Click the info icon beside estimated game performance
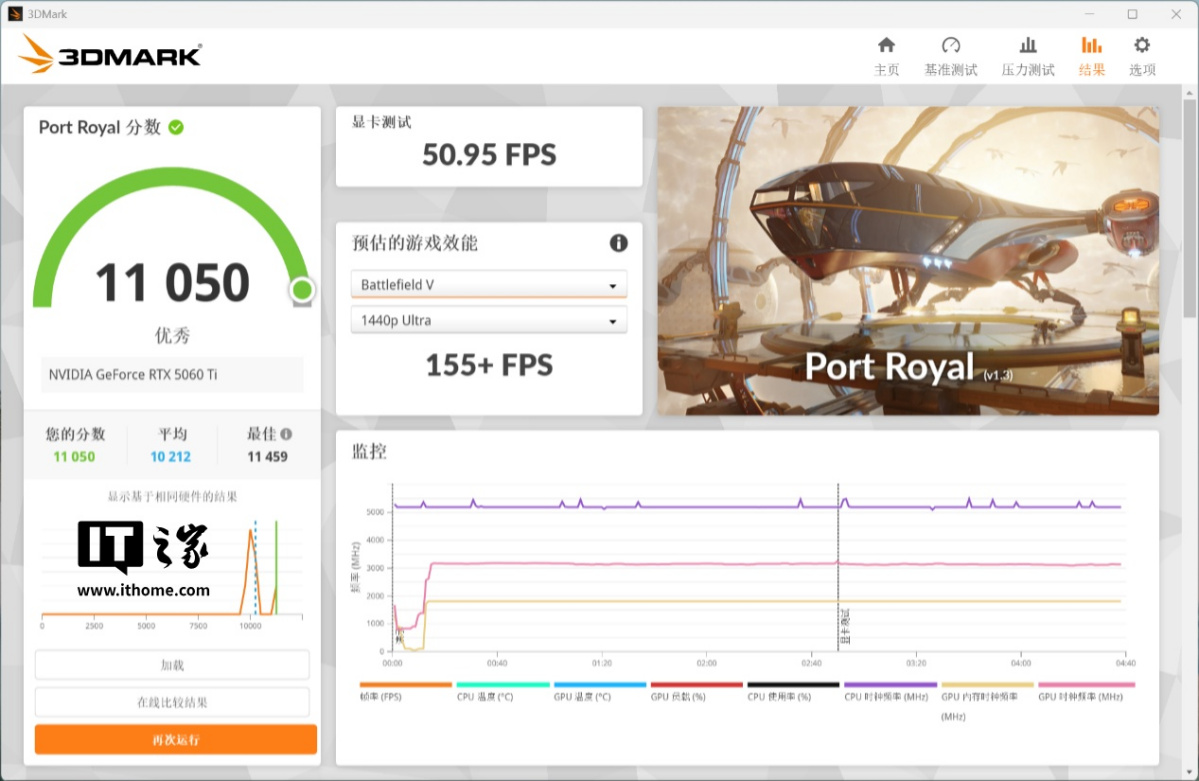The image size is (1199, 781). point(618,243)
